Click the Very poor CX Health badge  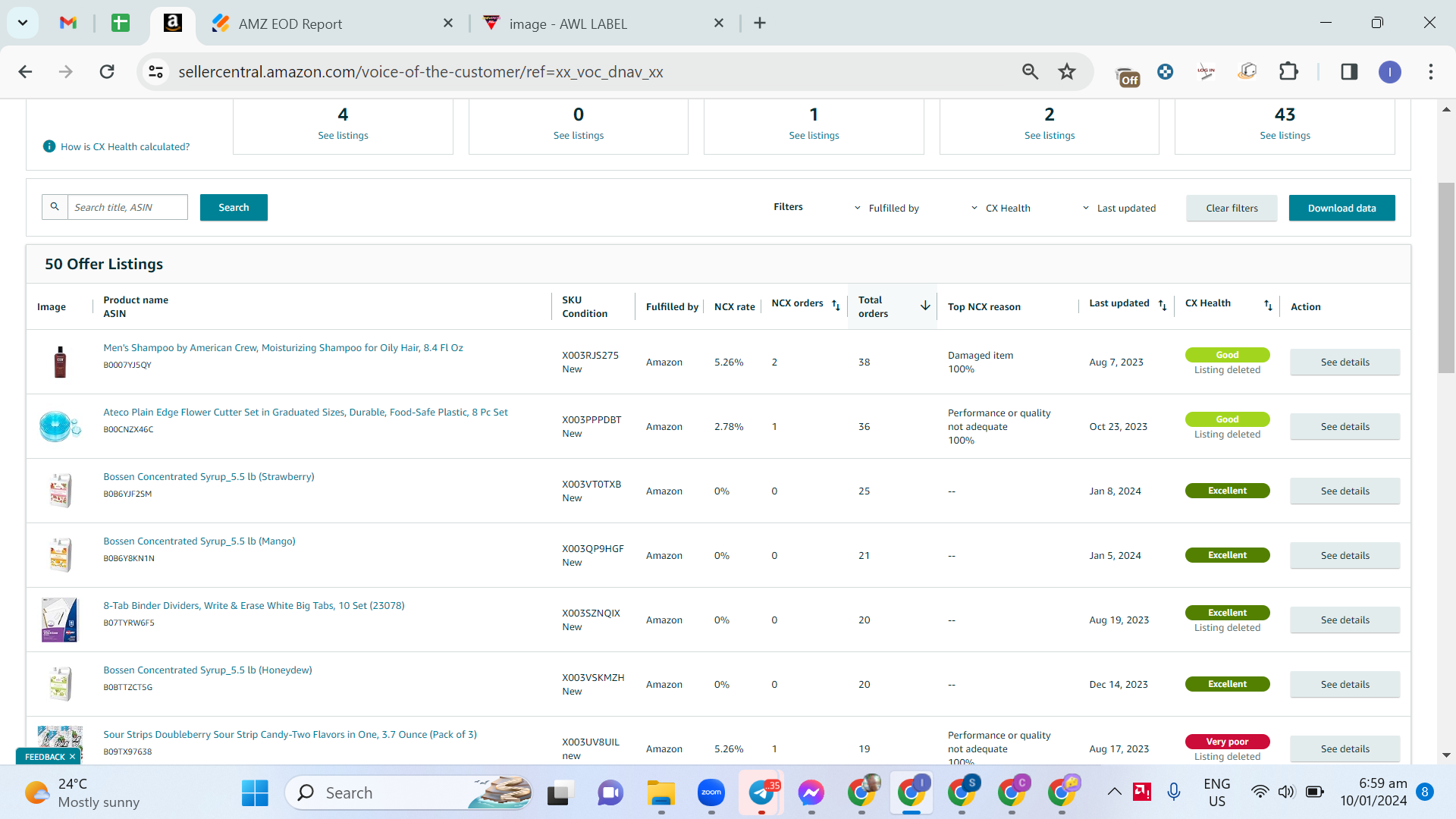pos(1227,741)
